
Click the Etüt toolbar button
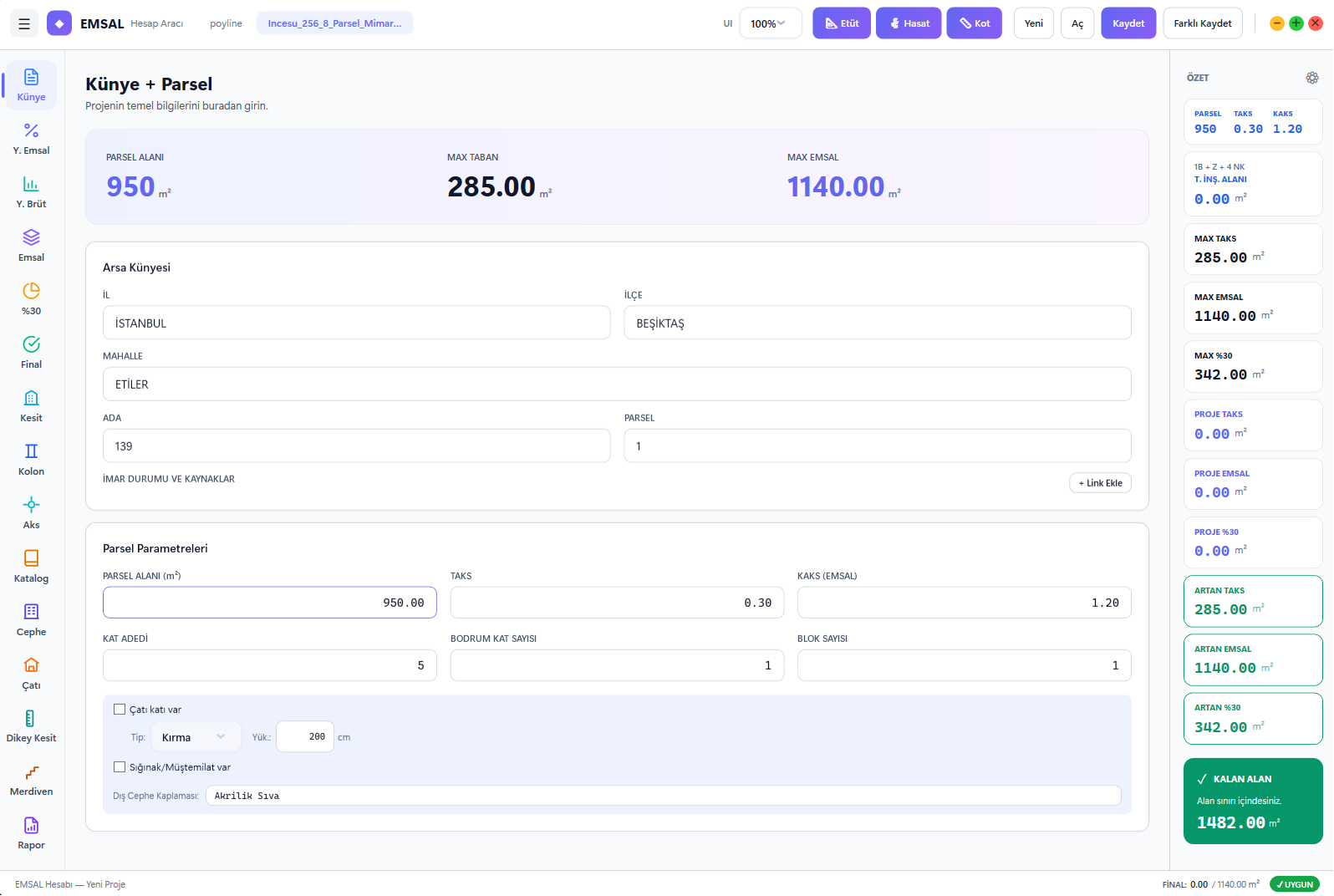point(842,23)
